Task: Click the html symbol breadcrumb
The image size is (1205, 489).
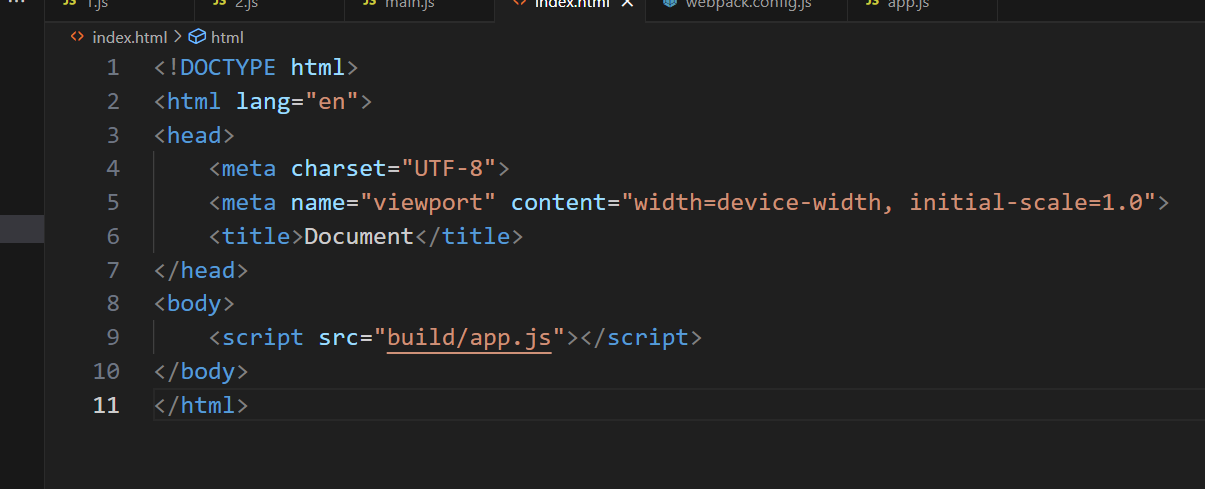Action: (x=227, y=37)
